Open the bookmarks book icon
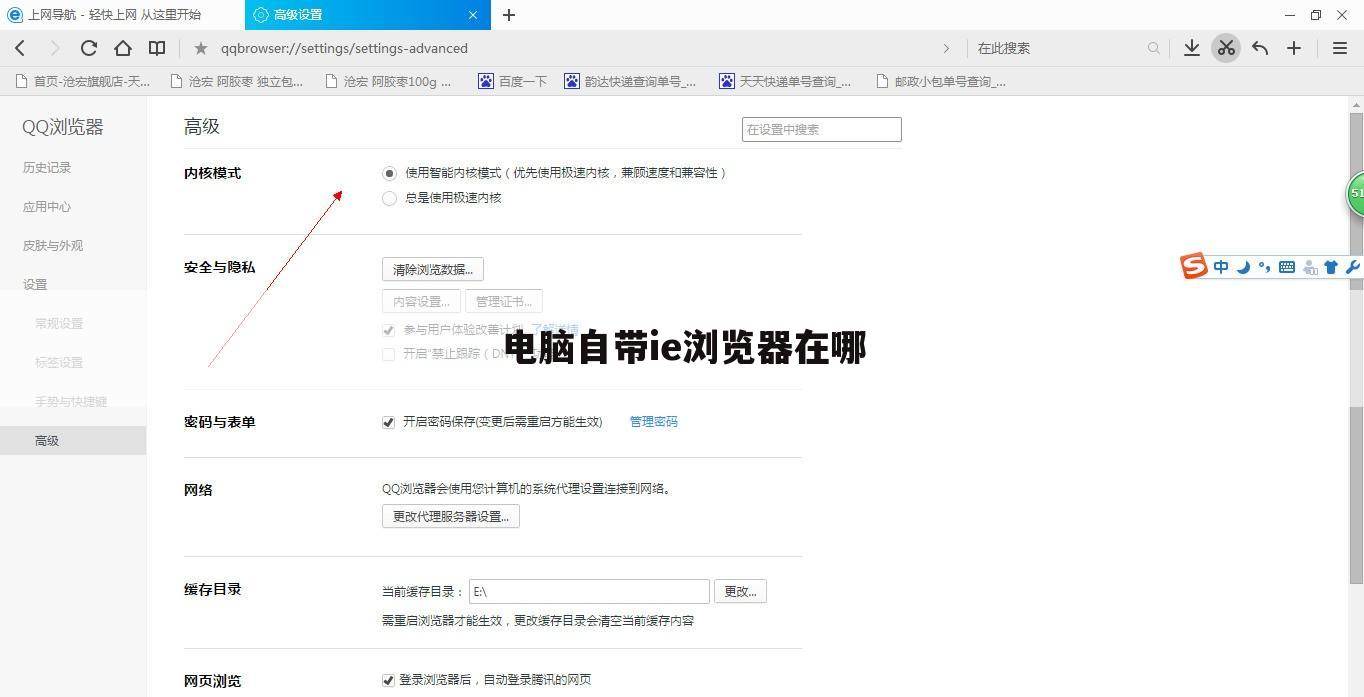 click(157, 48)
